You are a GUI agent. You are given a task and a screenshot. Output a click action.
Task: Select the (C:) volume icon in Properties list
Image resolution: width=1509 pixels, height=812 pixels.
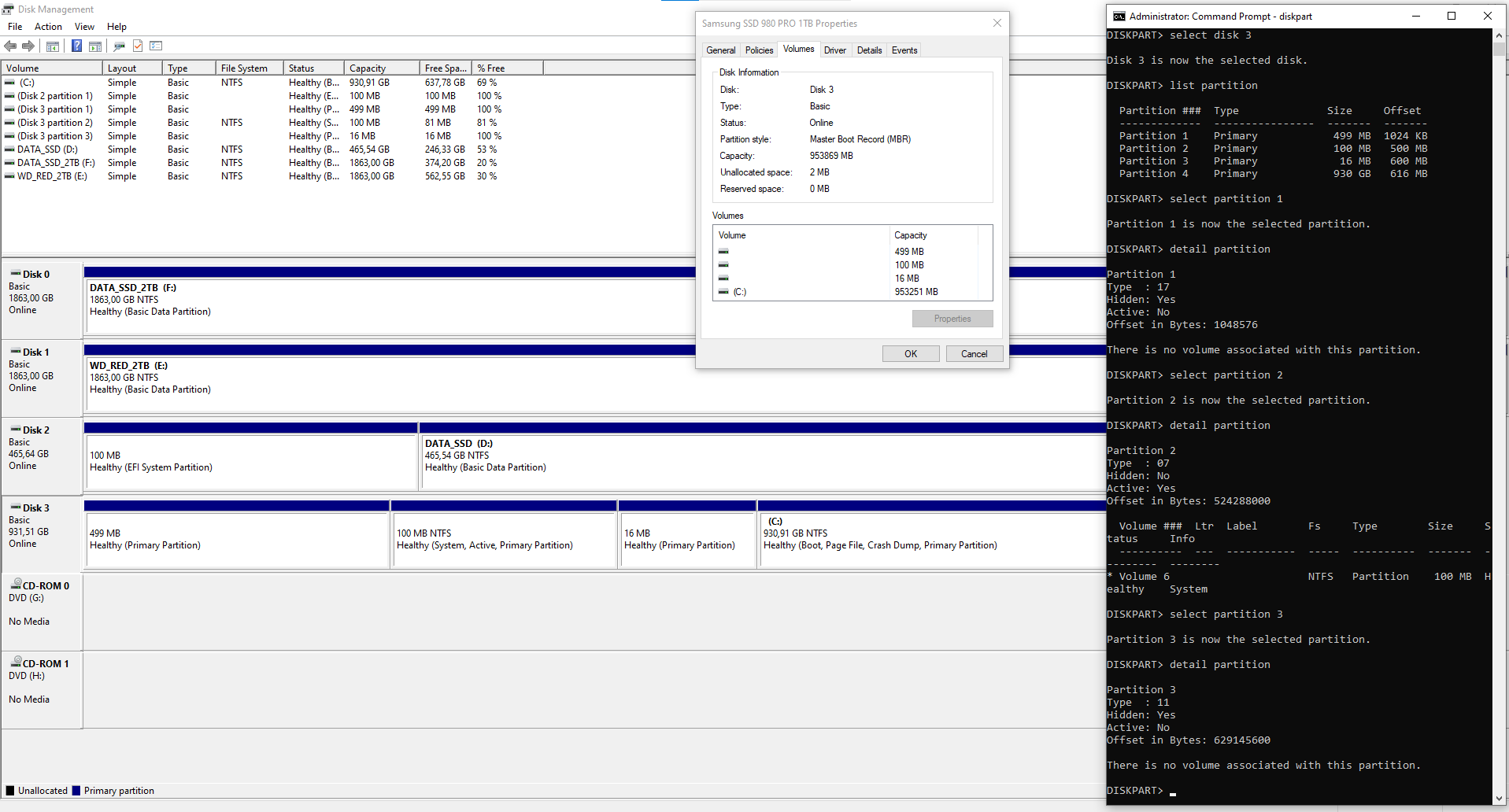(723, 292)
